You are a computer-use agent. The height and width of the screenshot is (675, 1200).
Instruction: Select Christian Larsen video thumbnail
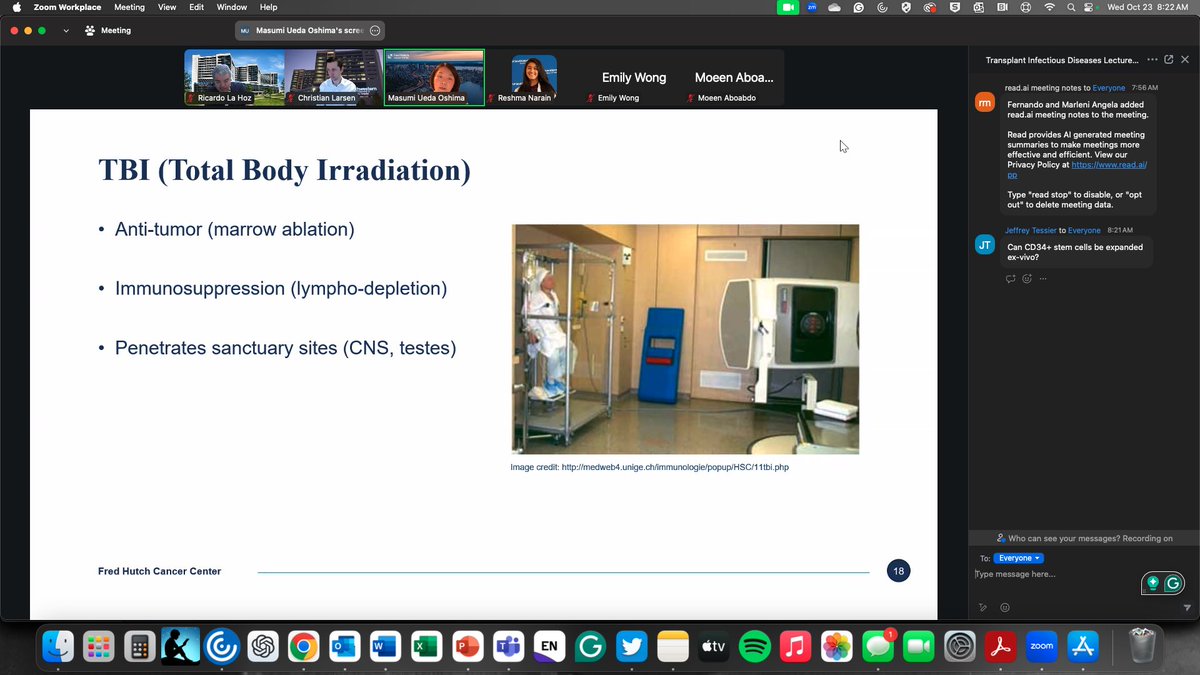tap(334, 77)
